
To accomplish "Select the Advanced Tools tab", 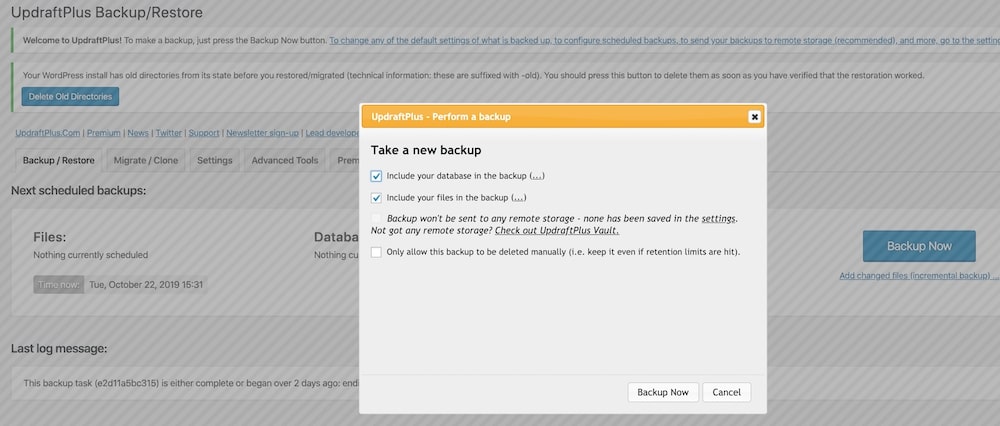I will (x=285, y=160).
